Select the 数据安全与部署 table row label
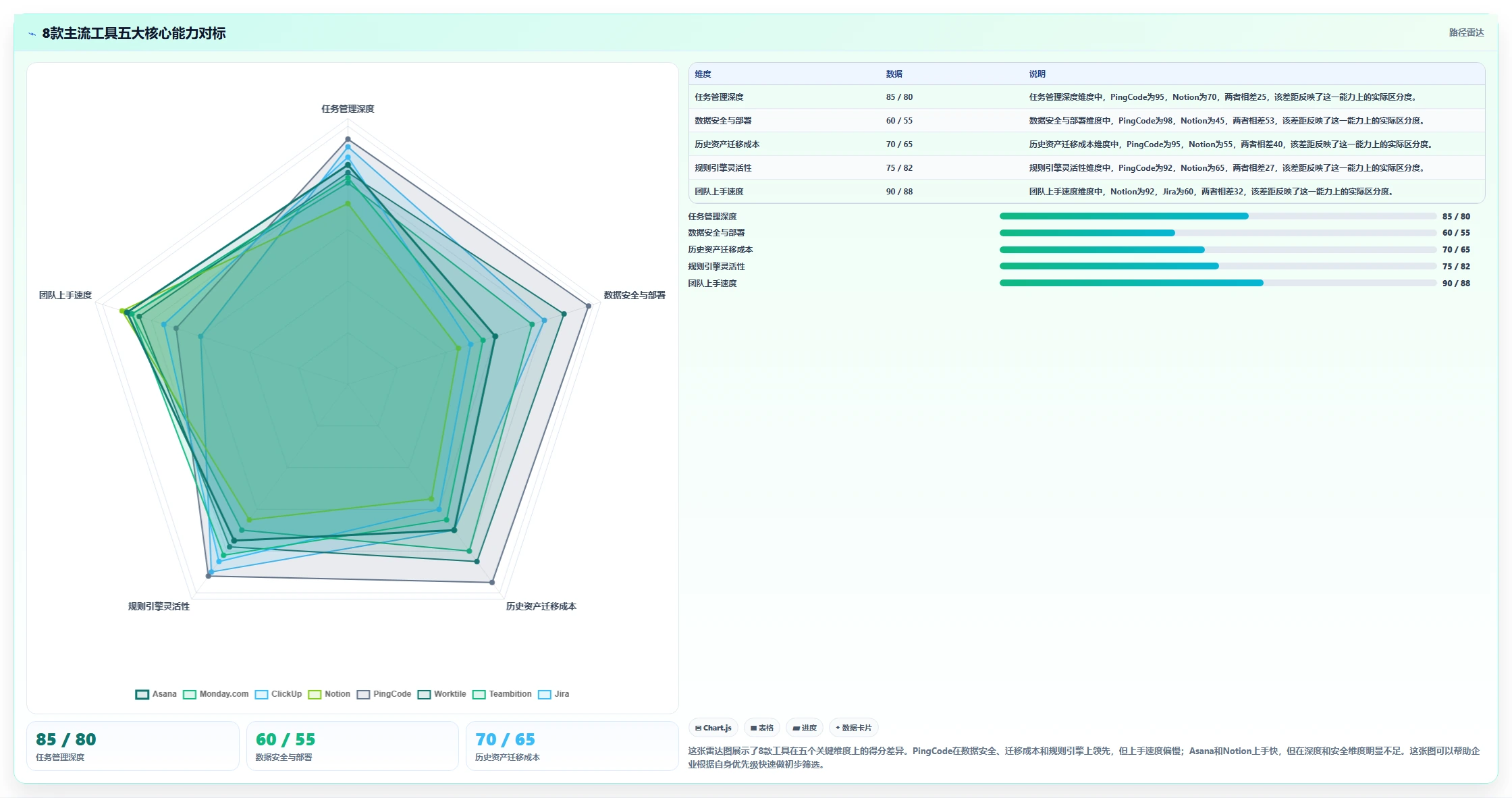The width and height of the screenshot is (1512, 798). [723, 121]
